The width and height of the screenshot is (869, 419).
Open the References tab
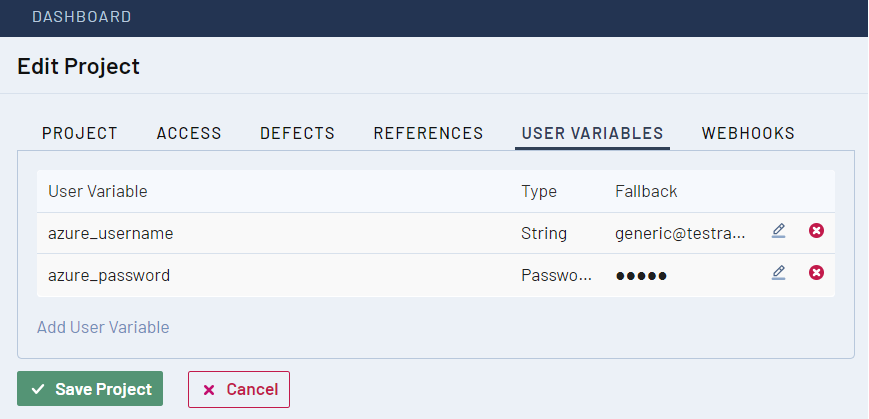pyautogui.click(x=428, y=133)
